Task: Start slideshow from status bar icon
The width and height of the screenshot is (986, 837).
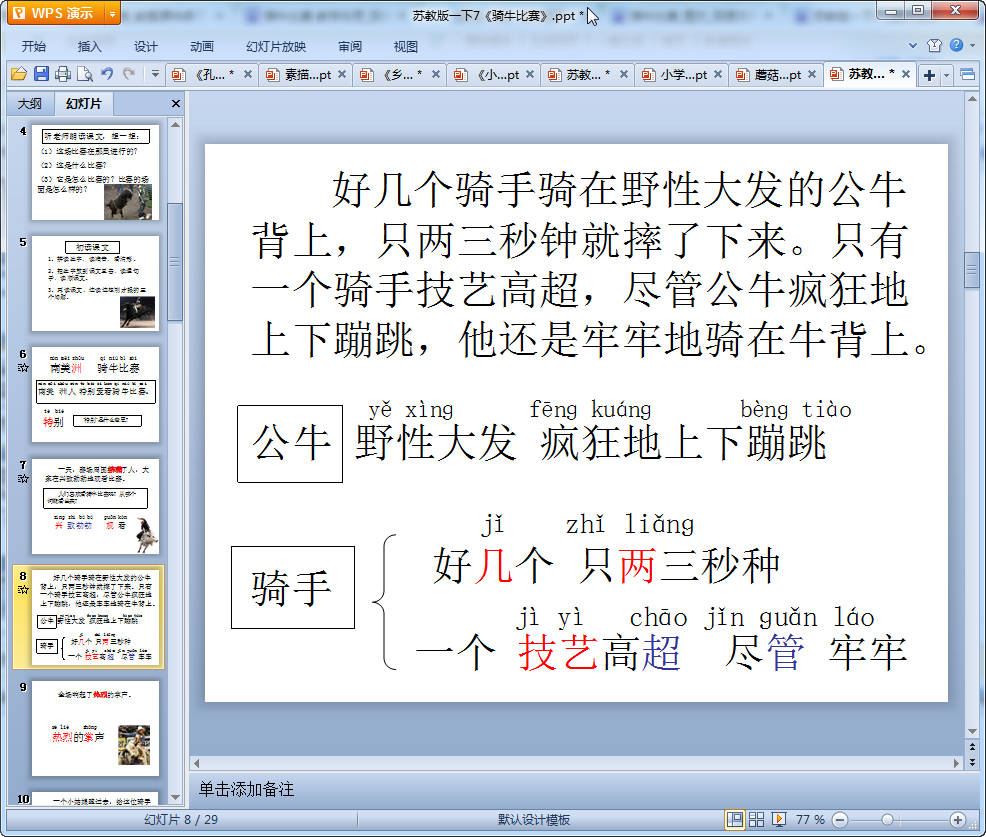Action: (x=778, y=819)
